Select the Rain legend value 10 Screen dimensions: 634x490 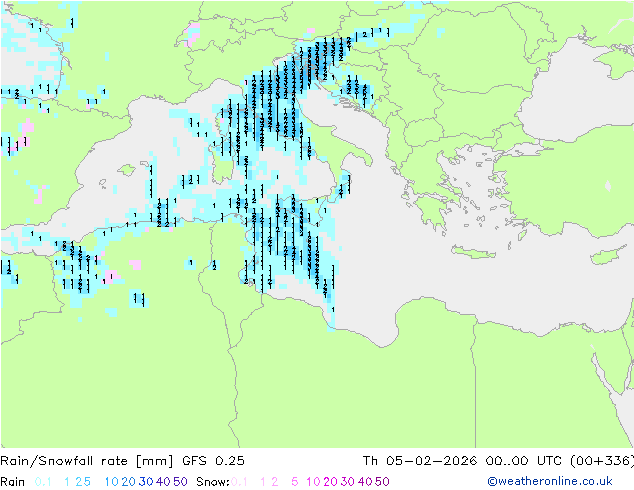[112, 482]
